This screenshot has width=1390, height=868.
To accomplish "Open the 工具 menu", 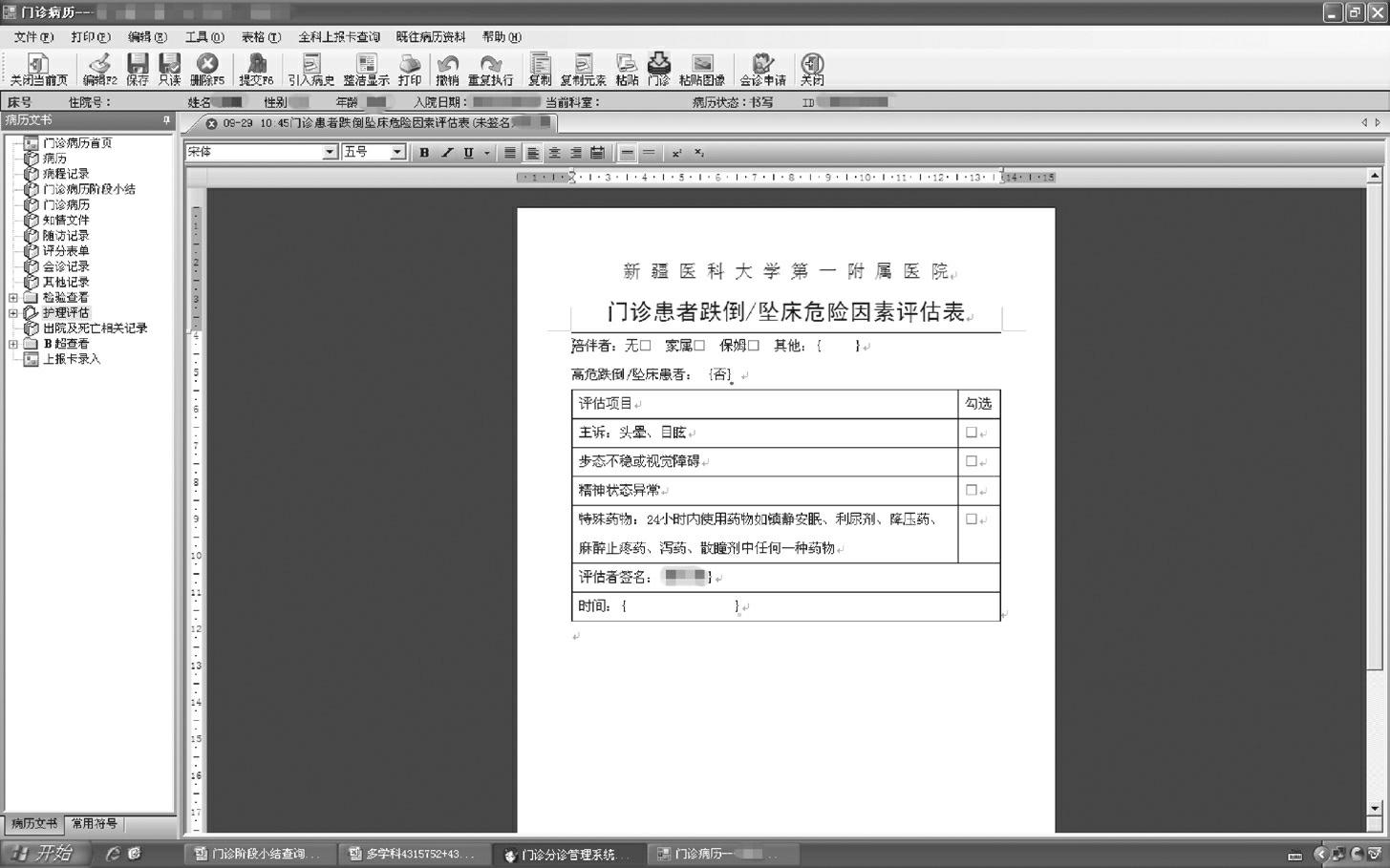I will (x=204, y=37).
